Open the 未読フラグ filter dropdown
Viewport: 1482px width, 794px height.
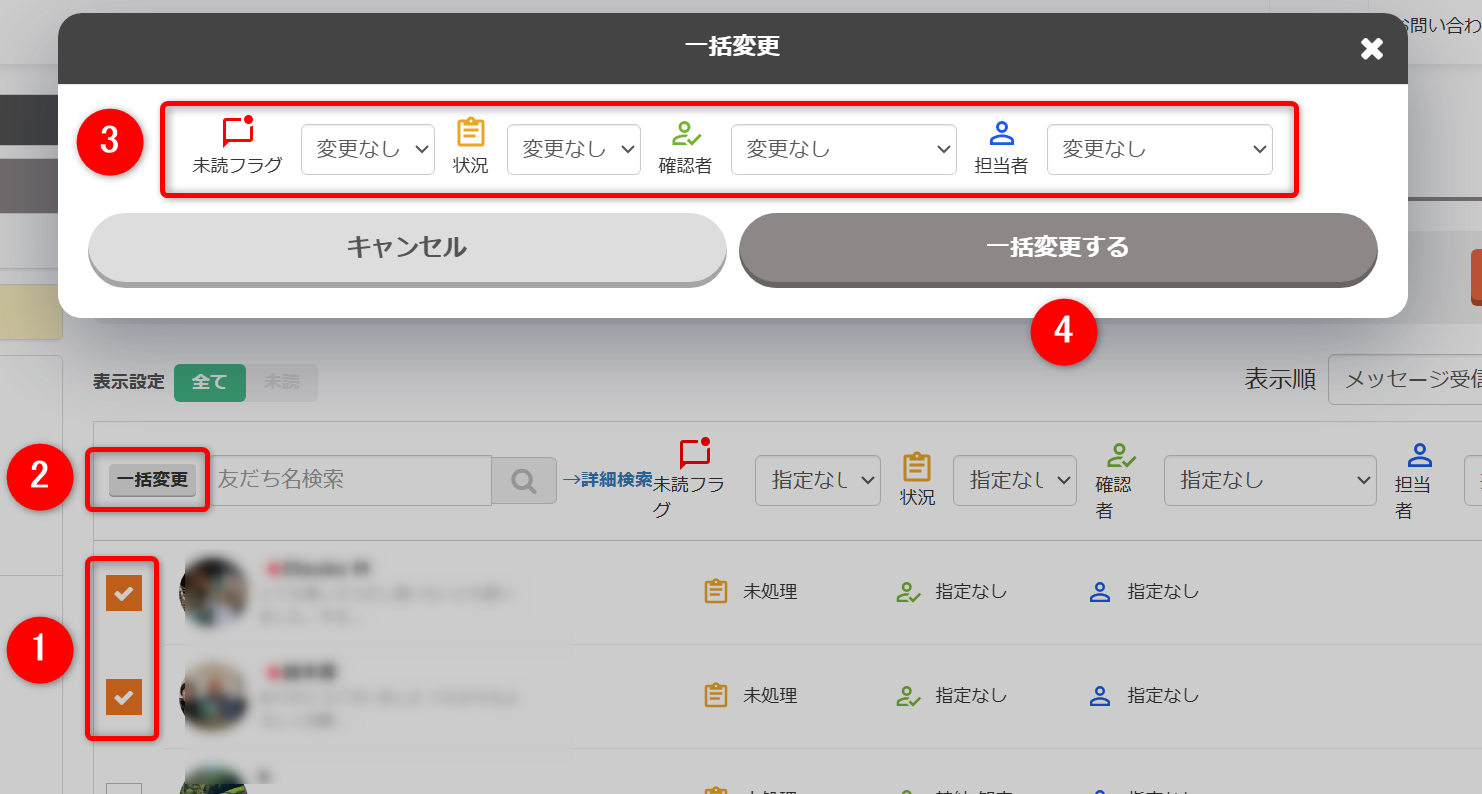818,481
